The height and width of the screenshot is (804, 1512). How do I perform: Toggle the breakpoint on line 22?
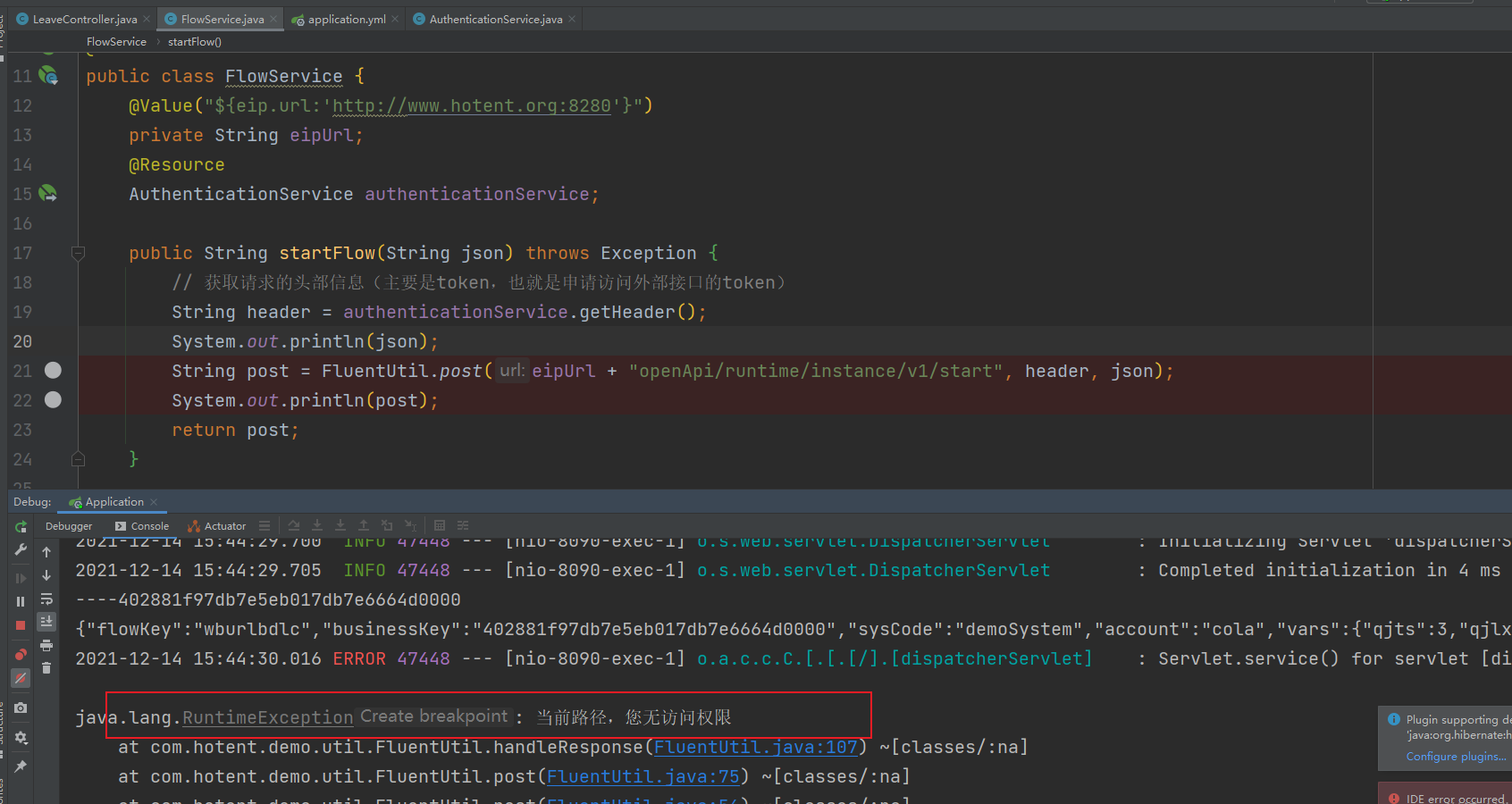tap(53, 399)
